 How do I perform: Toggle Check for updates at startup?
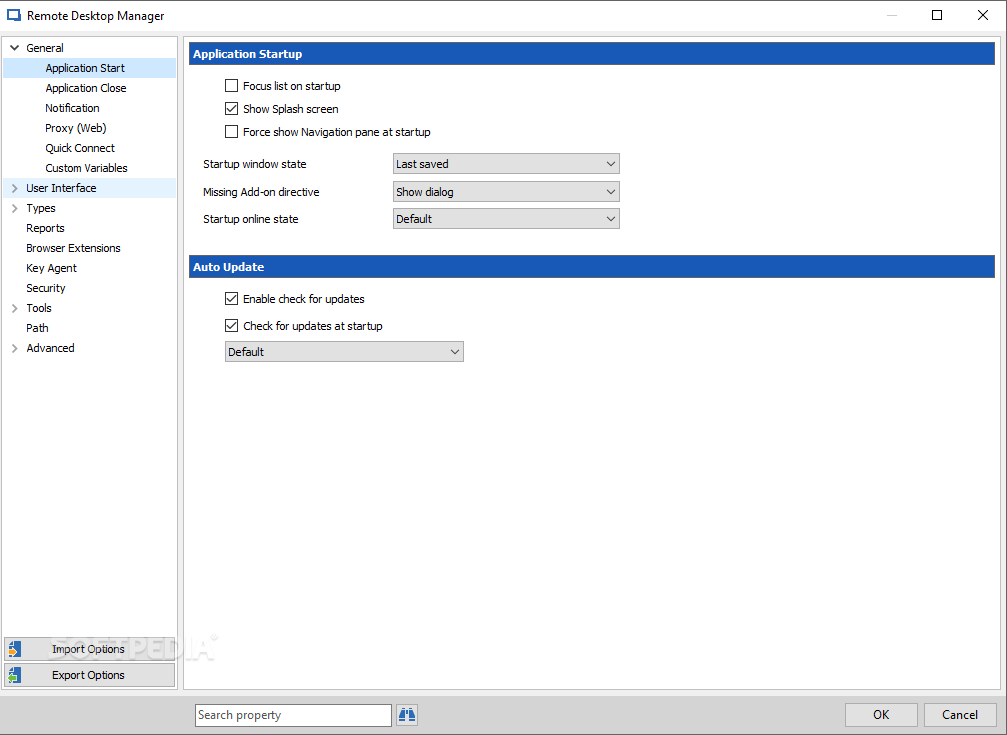click(231, 326)
